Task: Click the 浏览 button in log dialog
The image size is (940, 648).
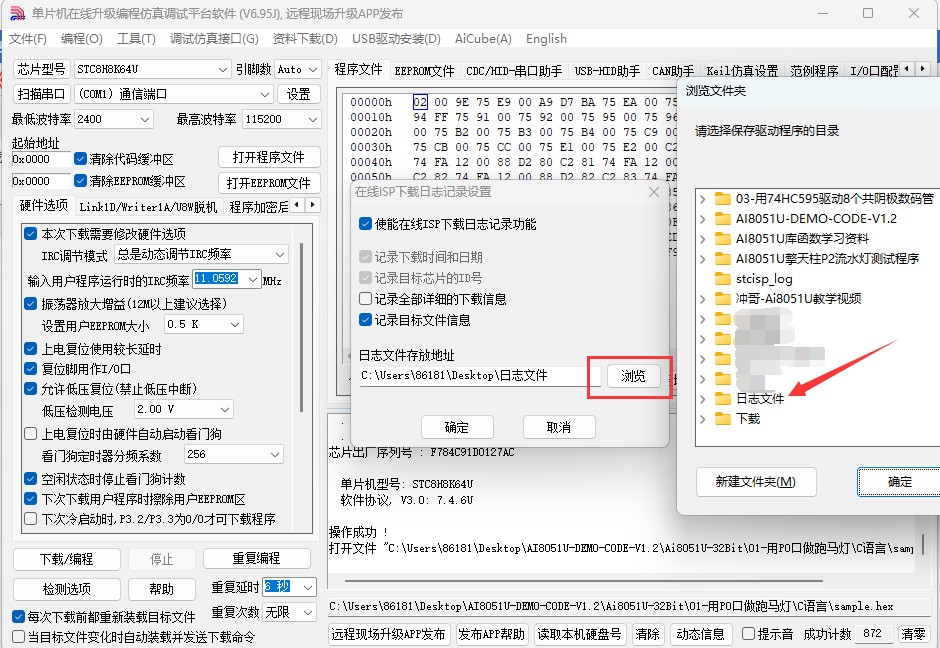Action: pos(633,376)
